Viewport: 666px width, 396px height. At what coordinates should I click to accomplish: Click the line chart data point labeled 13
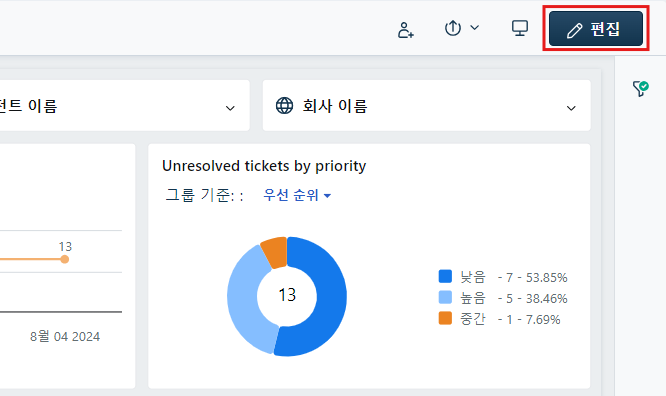coord(65,259)
